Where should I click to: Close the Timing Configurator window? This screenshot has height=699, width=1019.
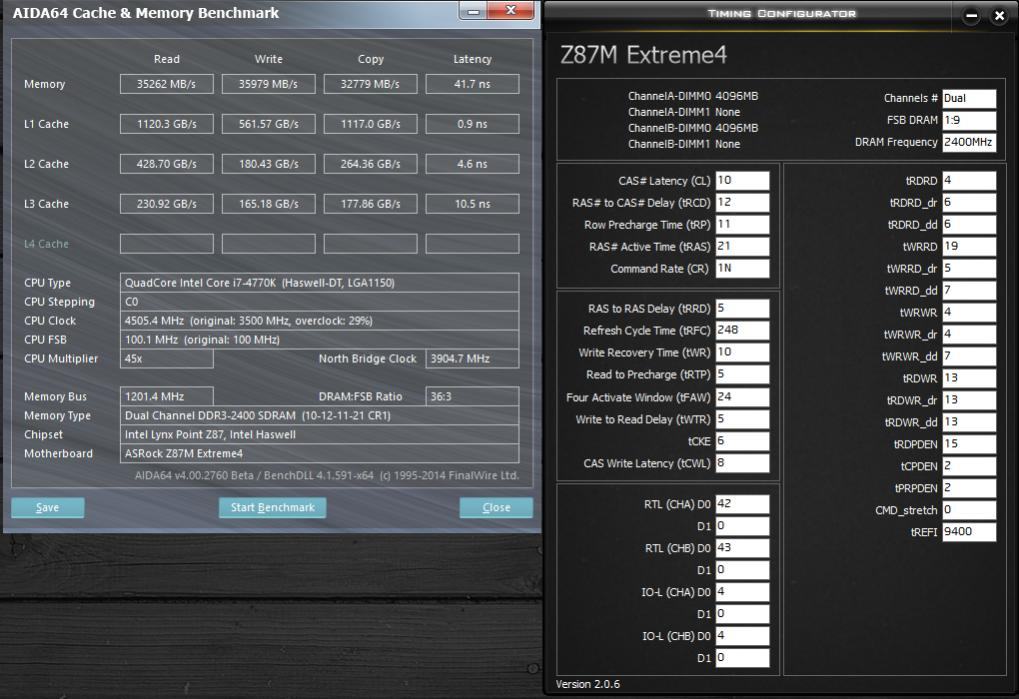tap(1000, 16)
